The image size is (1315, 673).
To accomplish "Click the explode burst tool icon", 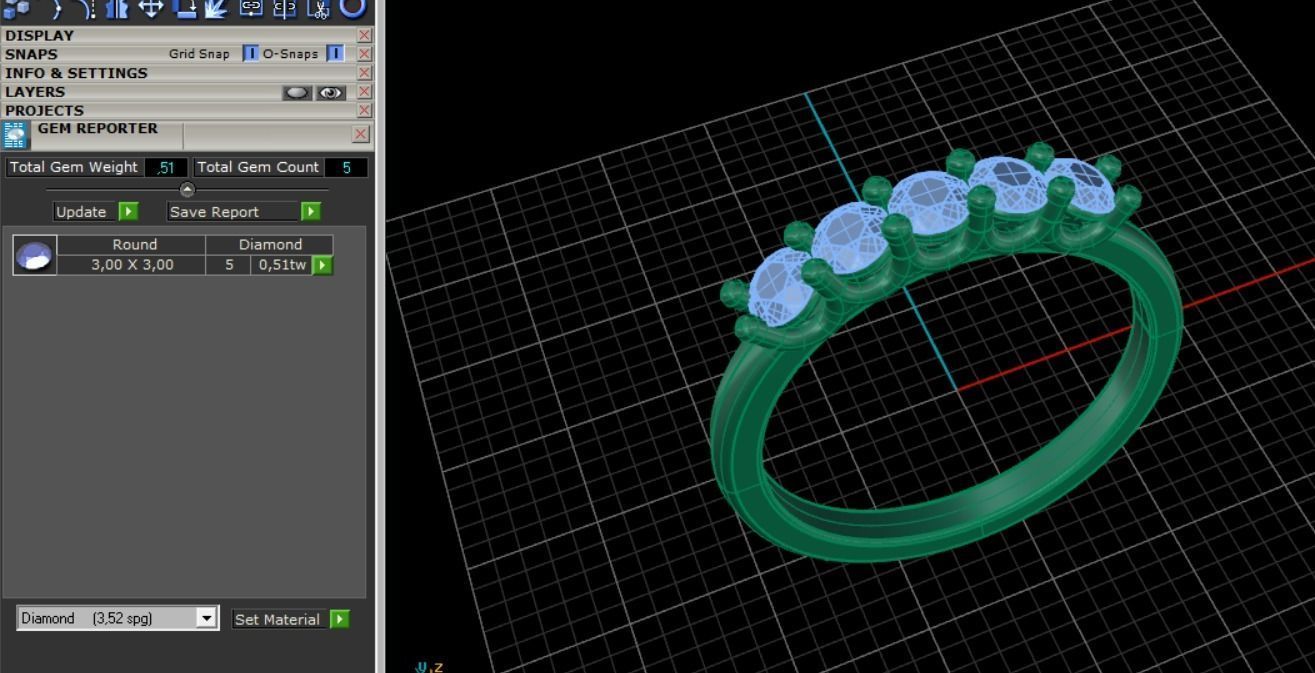I will tap(217, 8).
